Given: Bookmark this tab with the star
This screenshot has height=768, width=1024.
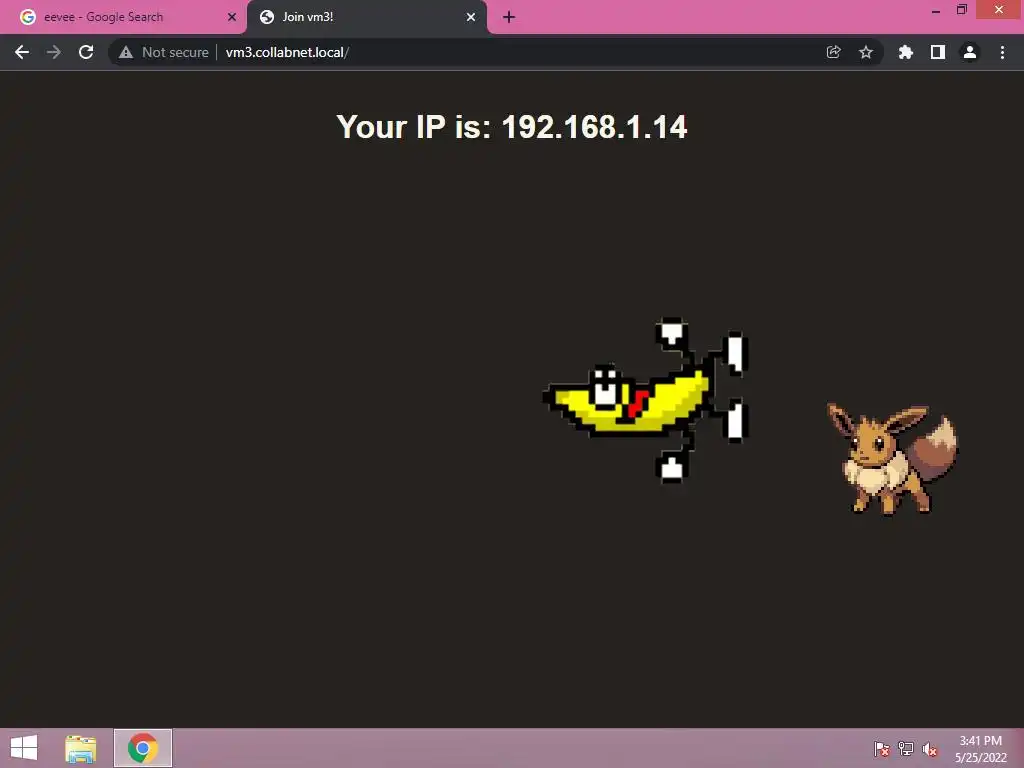Looking at the screenshot, I should [866, 52].
